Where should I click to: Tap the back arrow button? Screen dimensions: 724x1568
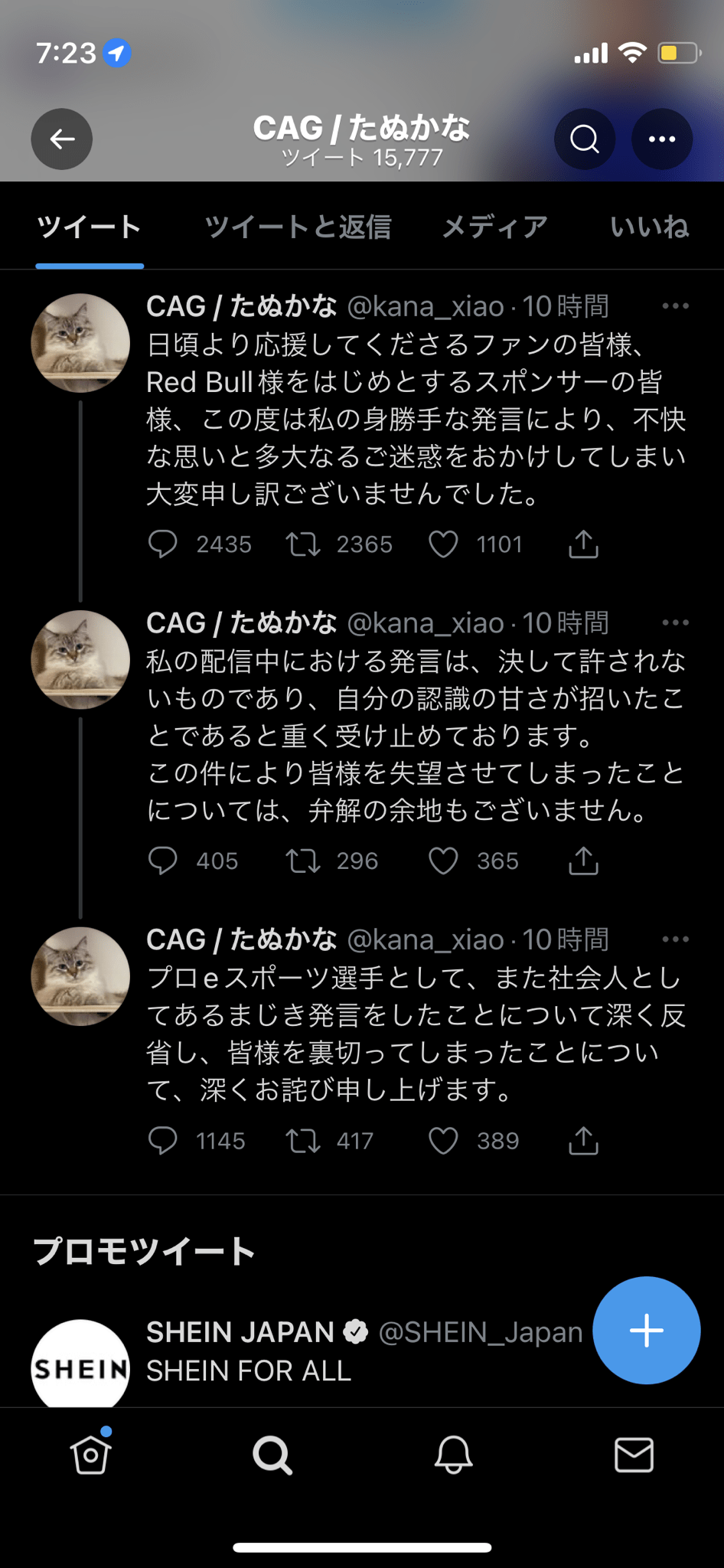tap(62, 139)
